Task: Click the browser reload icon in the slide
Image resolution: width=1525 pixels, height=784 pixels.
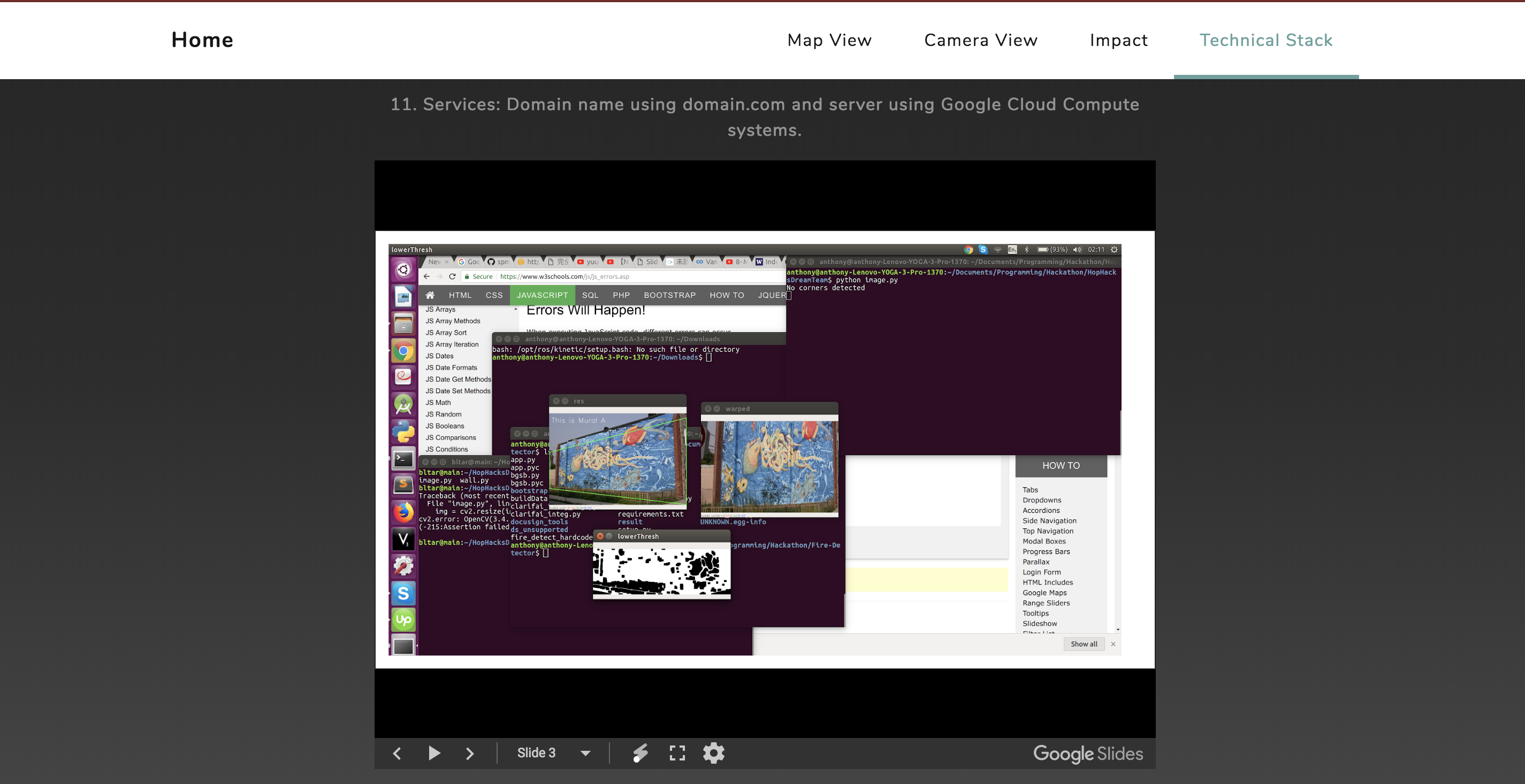Action: click(452, 276)
